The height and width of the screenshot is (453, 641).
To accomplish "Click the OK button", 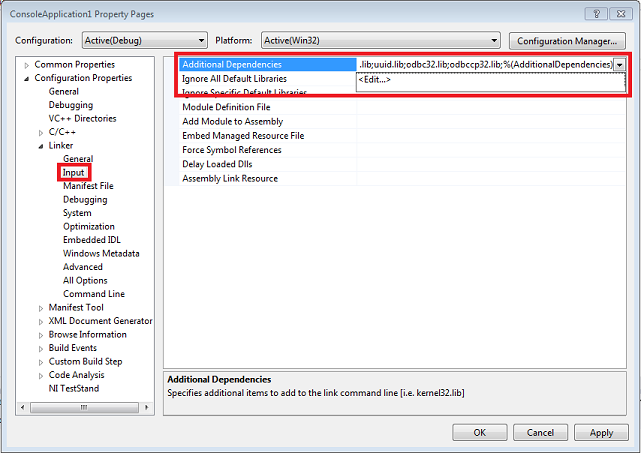I will pos(480,433).
